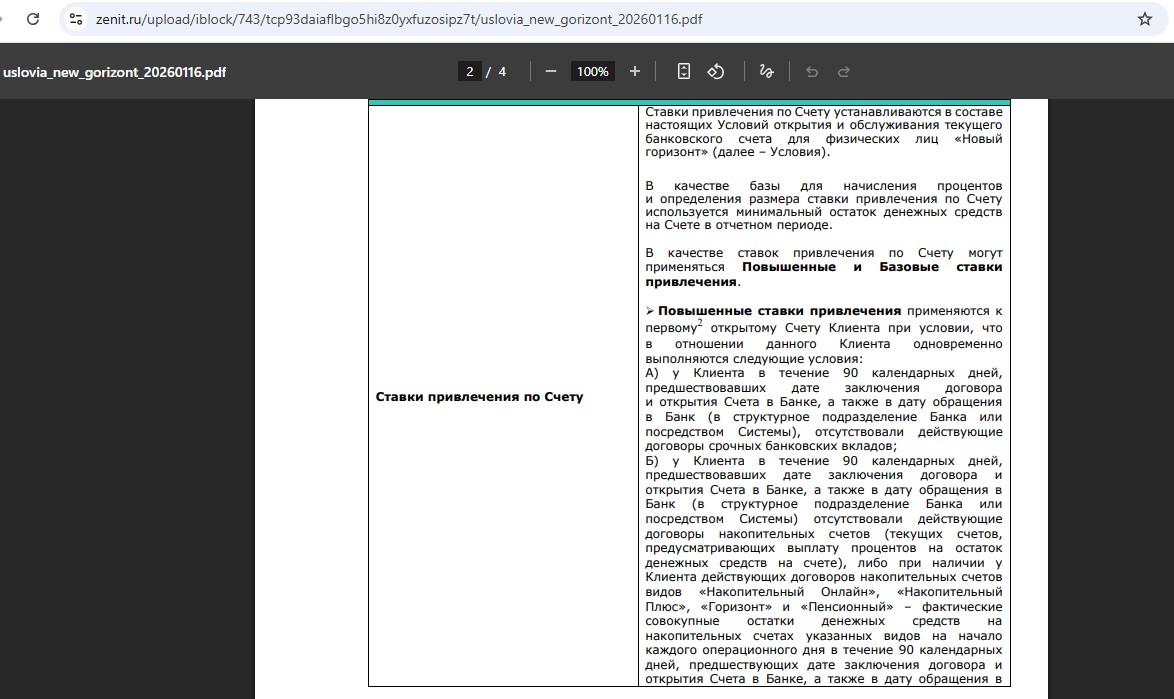1174x699 pixels.
Task: Focus the address bar with zenit.ru URL
Action: pyautogui.click(x=400, y=19)
